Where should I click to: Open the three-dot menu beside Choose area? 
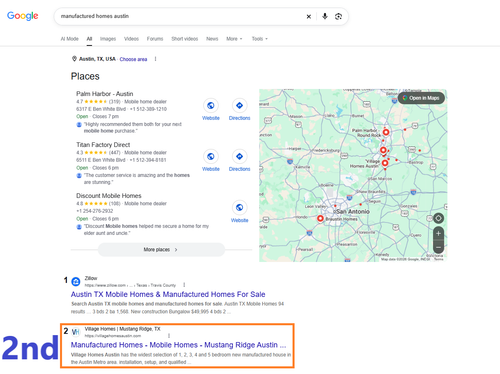pos(155,59)
